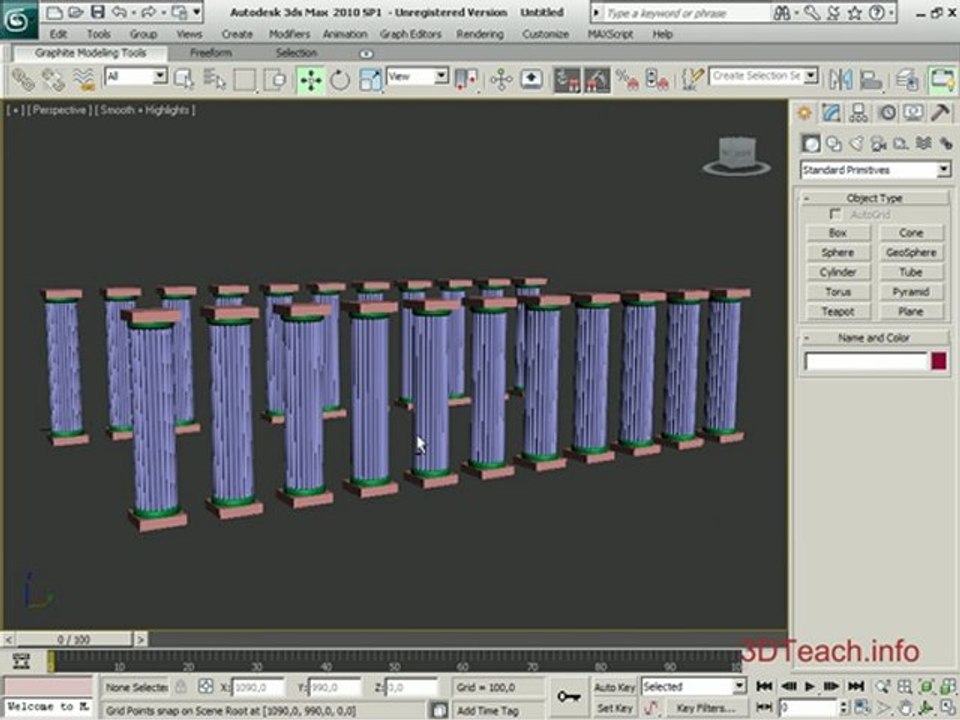The image size is (960, 720).
Task: Activate the Select and Rotate tool
Action: [x=340, y=80]
